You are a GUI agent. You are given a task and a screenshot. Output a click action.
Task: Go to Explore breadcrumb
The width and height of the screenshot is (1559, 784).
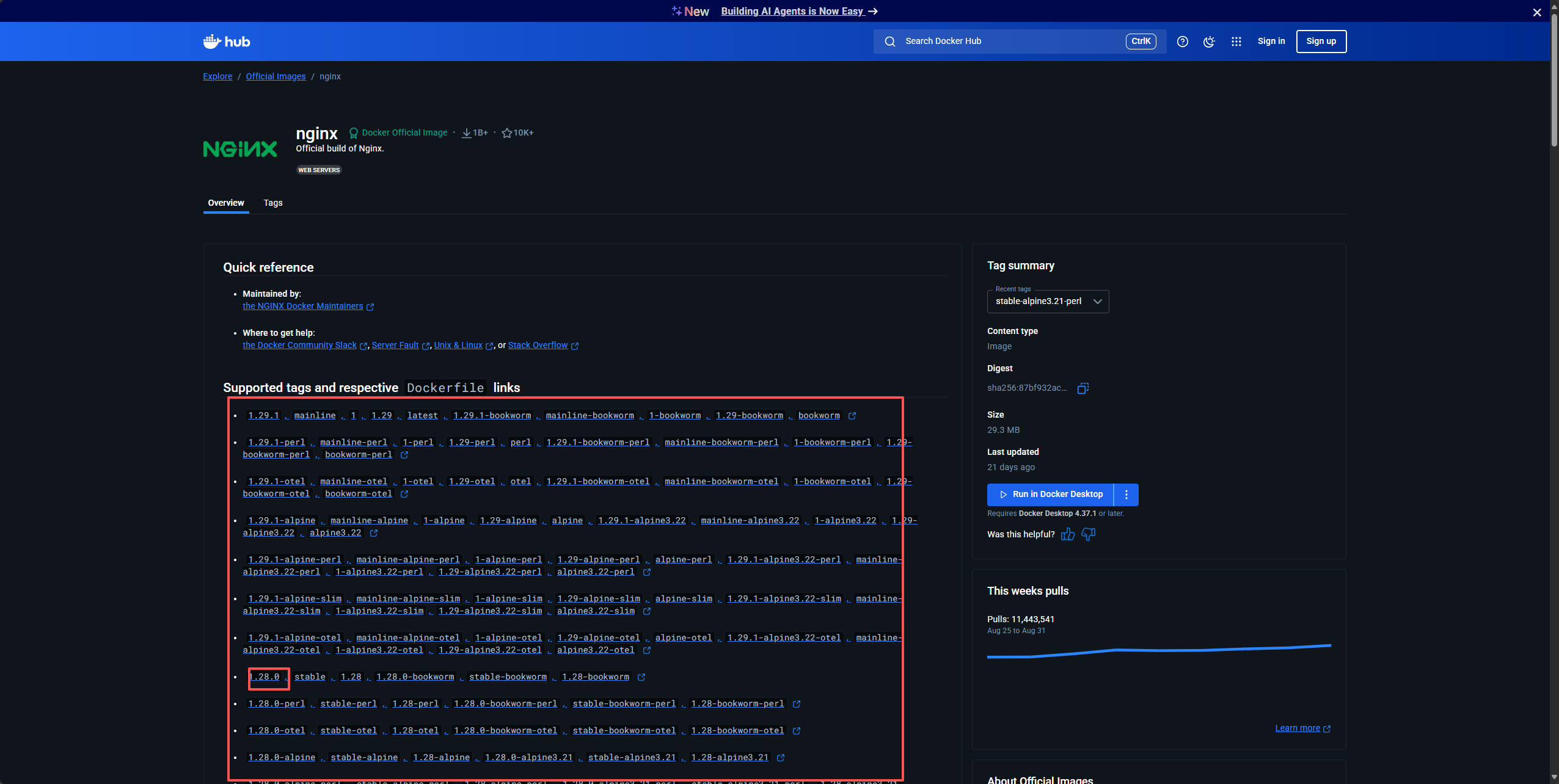tap(217, 76)
